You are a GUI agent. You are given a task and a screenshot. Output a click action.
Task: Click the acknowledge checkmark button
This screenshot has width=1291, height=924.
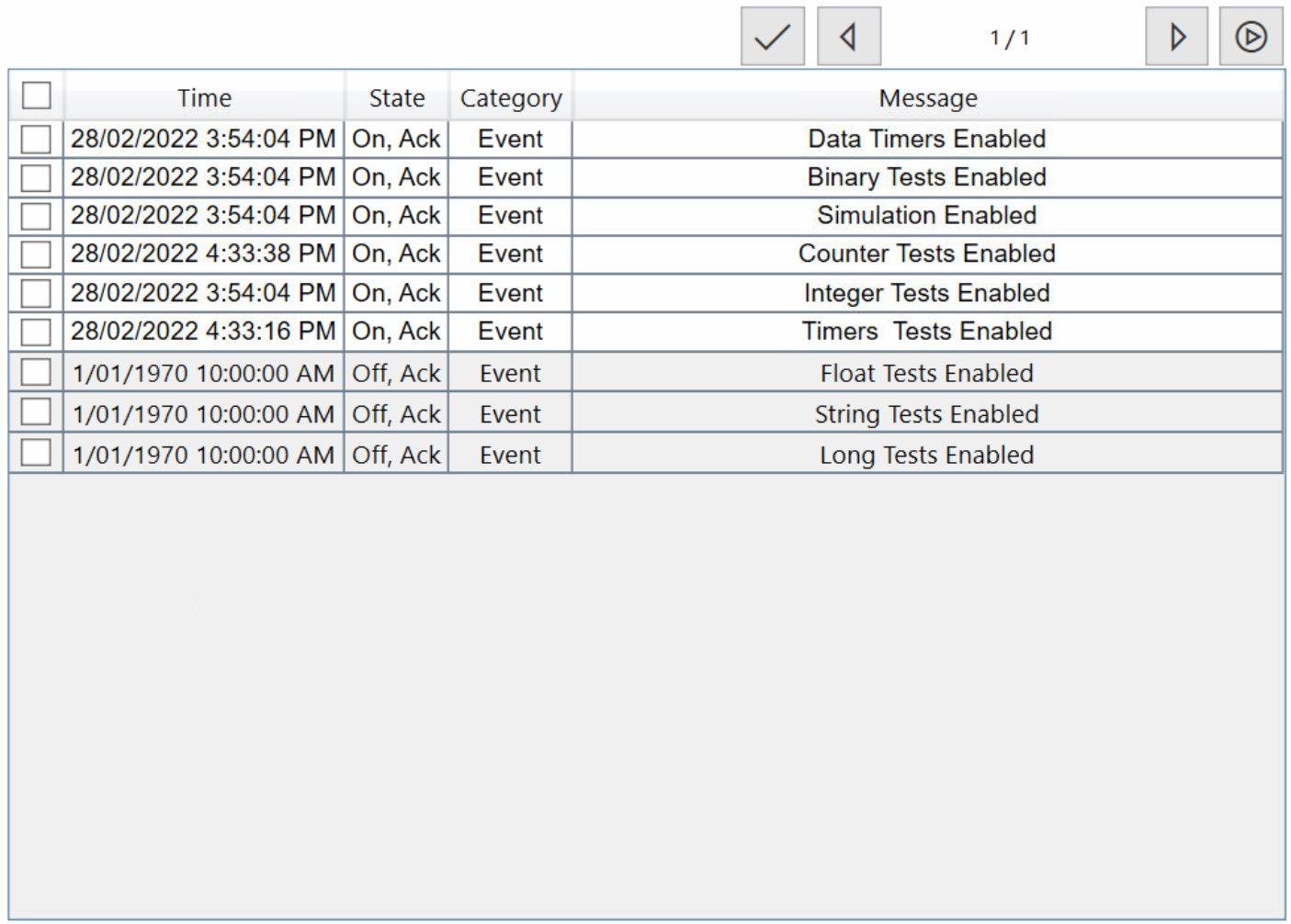[x=773, y=37]
